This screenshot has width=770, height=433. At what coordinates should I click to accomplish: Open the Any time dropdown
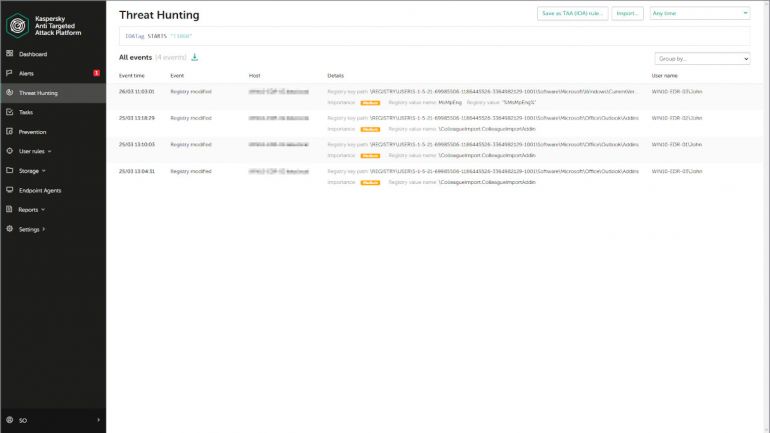[x=699, y=14]
